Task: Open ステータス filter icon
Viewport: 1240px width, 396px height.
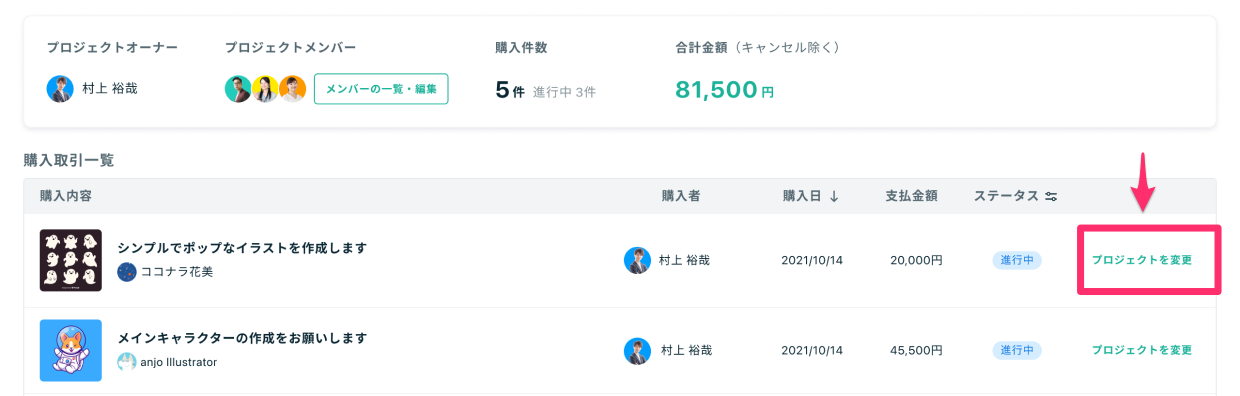Action: (x=1051, y=196)
